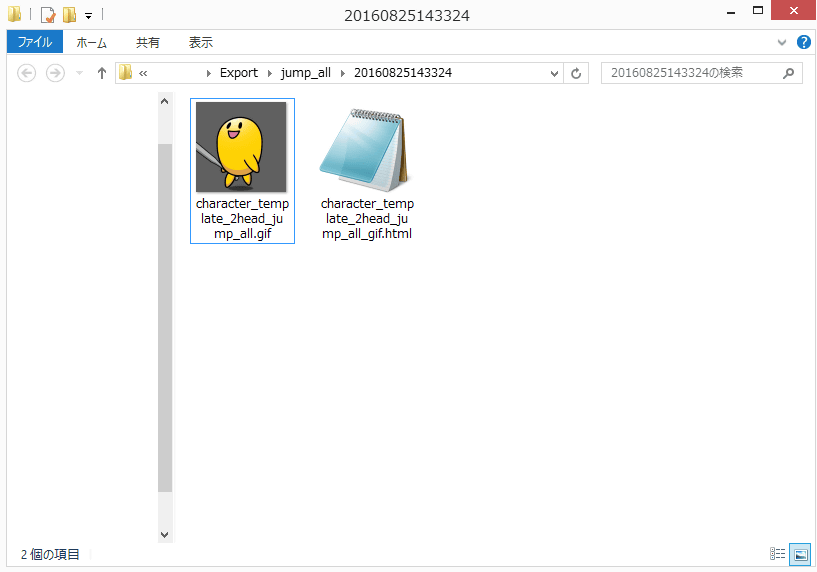
Task: Close the Explorer window
Action: coord(793,10)
